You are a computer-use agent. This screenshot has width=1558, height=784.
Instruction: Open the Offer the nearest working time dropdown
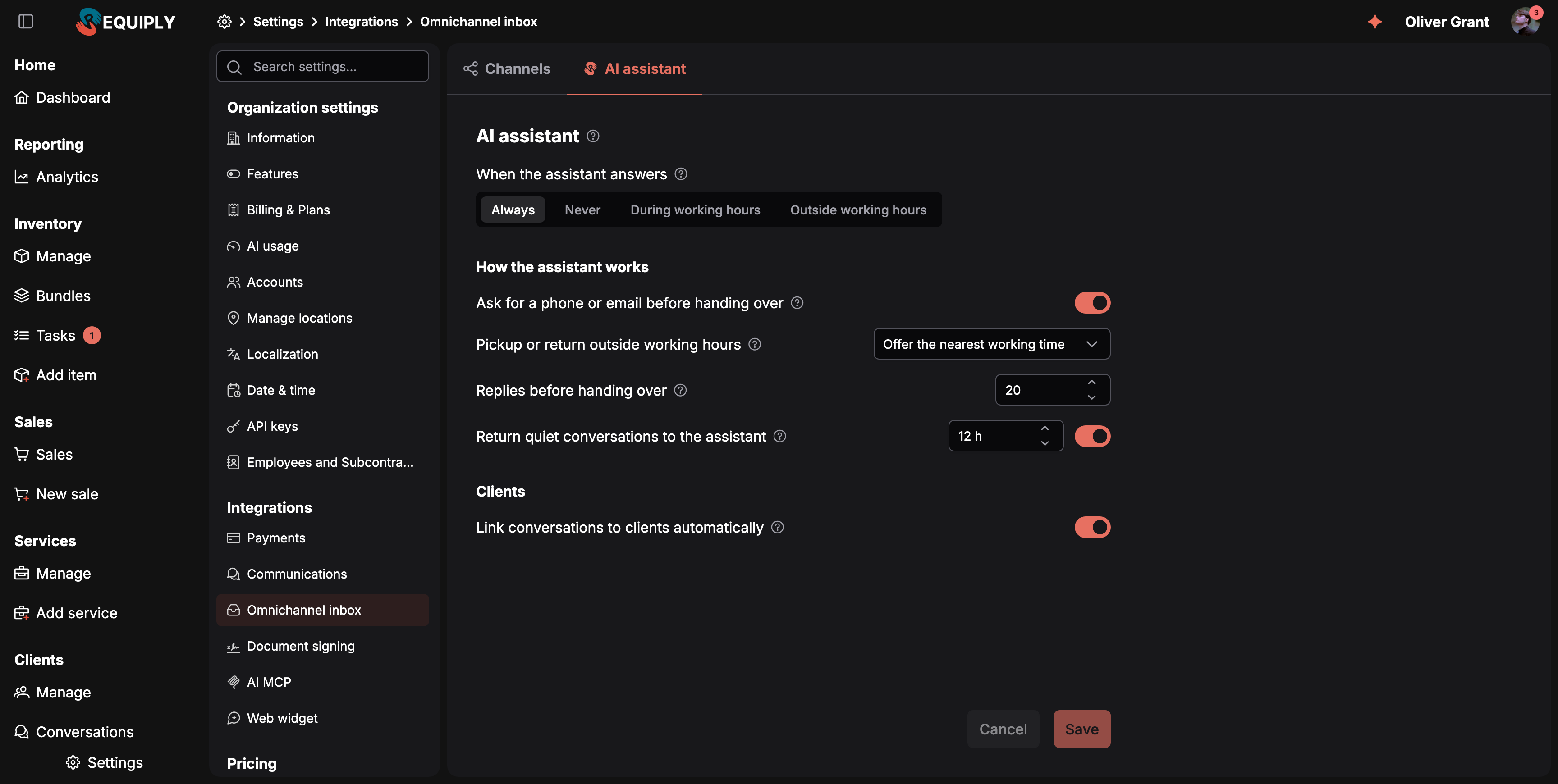click(992, 344)
